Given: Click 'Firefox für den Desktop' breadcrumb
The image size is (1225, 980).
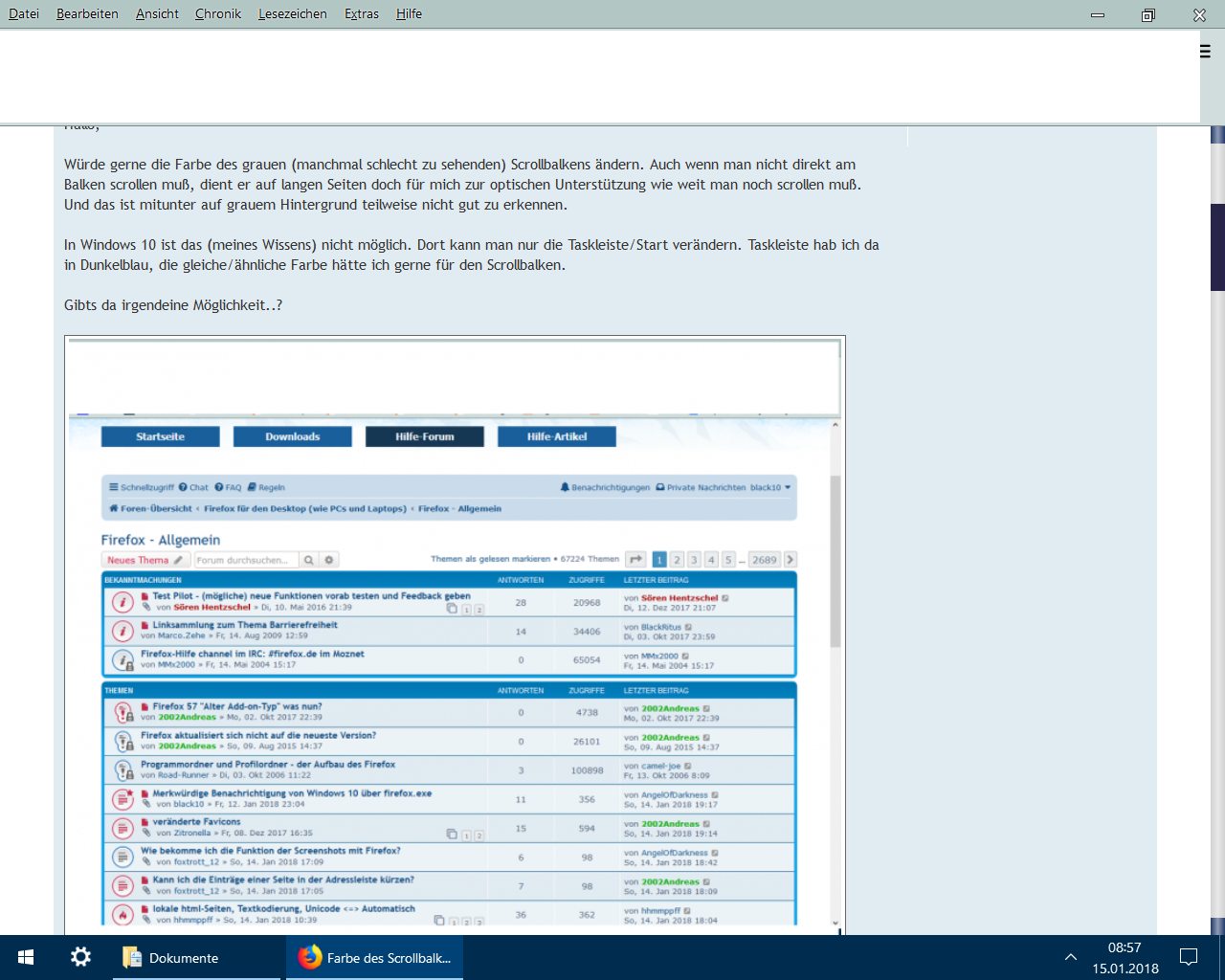Looking at the screenshot, I should pyautogui.click(x=304, y=508).
